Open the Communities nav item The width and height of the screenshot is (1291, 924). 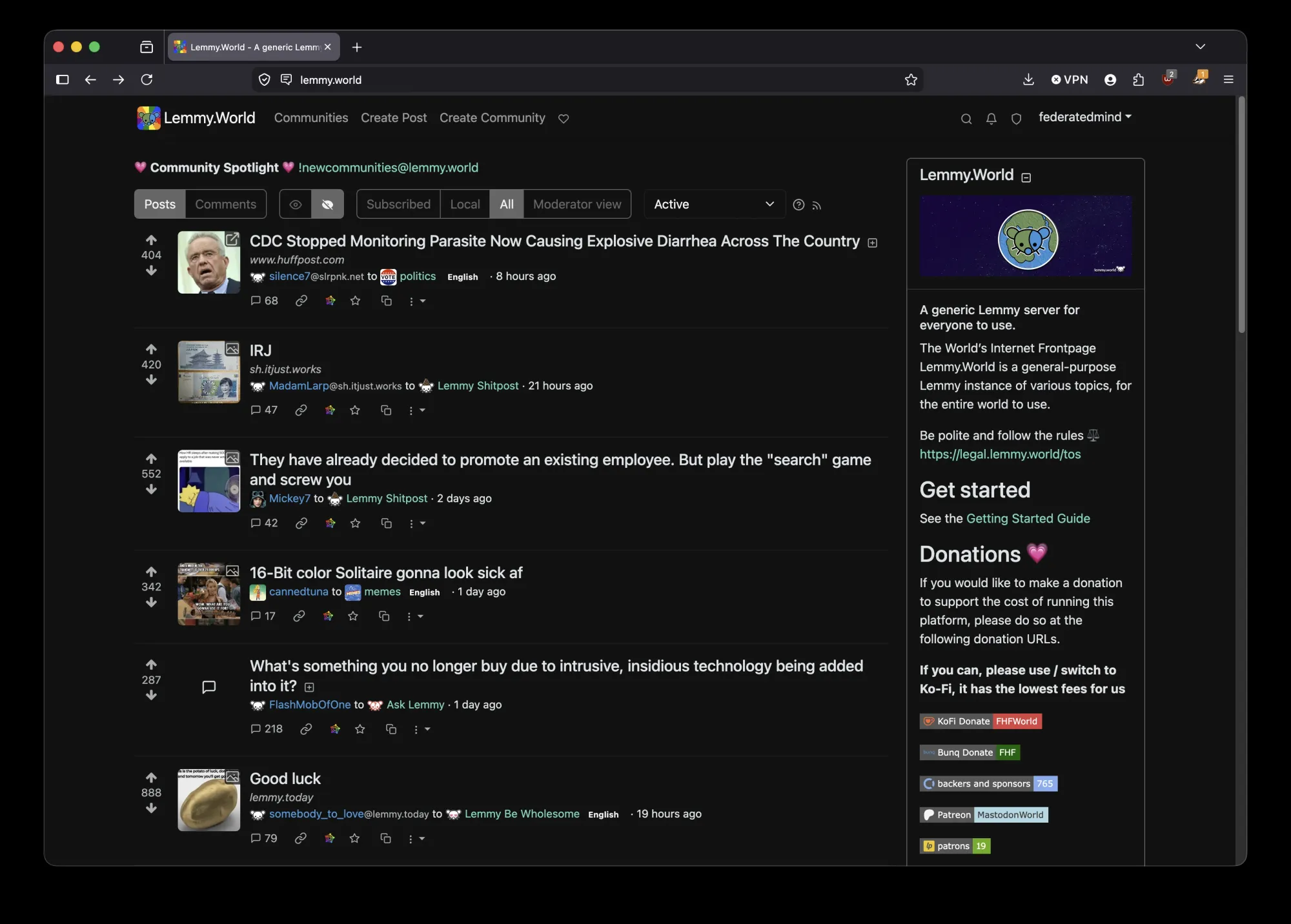coord(311,118)
